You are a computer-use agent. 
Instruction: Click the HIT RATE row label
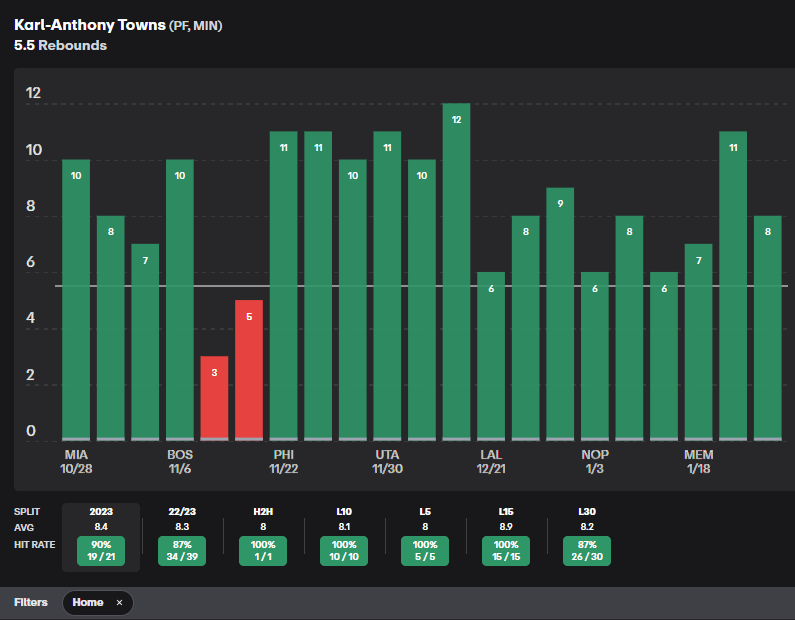tap(34, 545)
